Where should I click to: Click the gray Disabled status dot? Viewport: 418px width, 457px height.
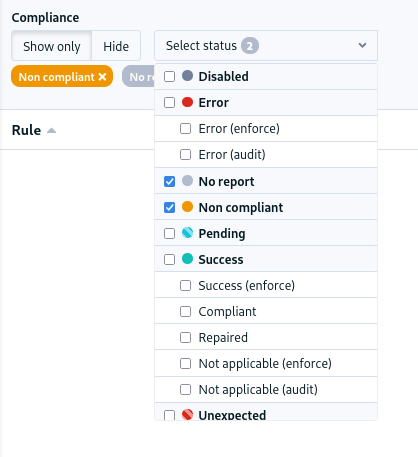(x=187, y=76)
